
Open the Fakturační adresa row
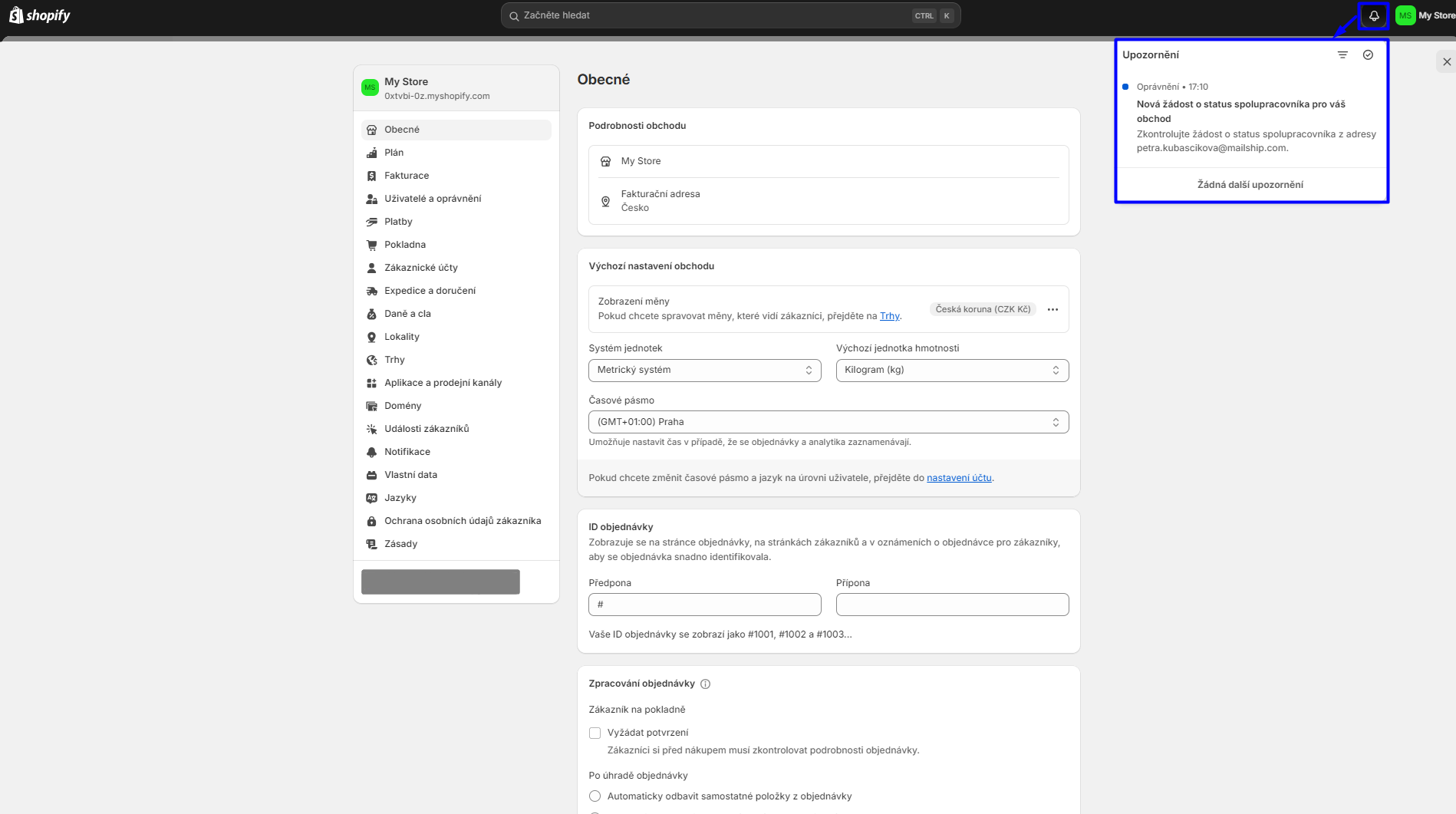(828, 201)
